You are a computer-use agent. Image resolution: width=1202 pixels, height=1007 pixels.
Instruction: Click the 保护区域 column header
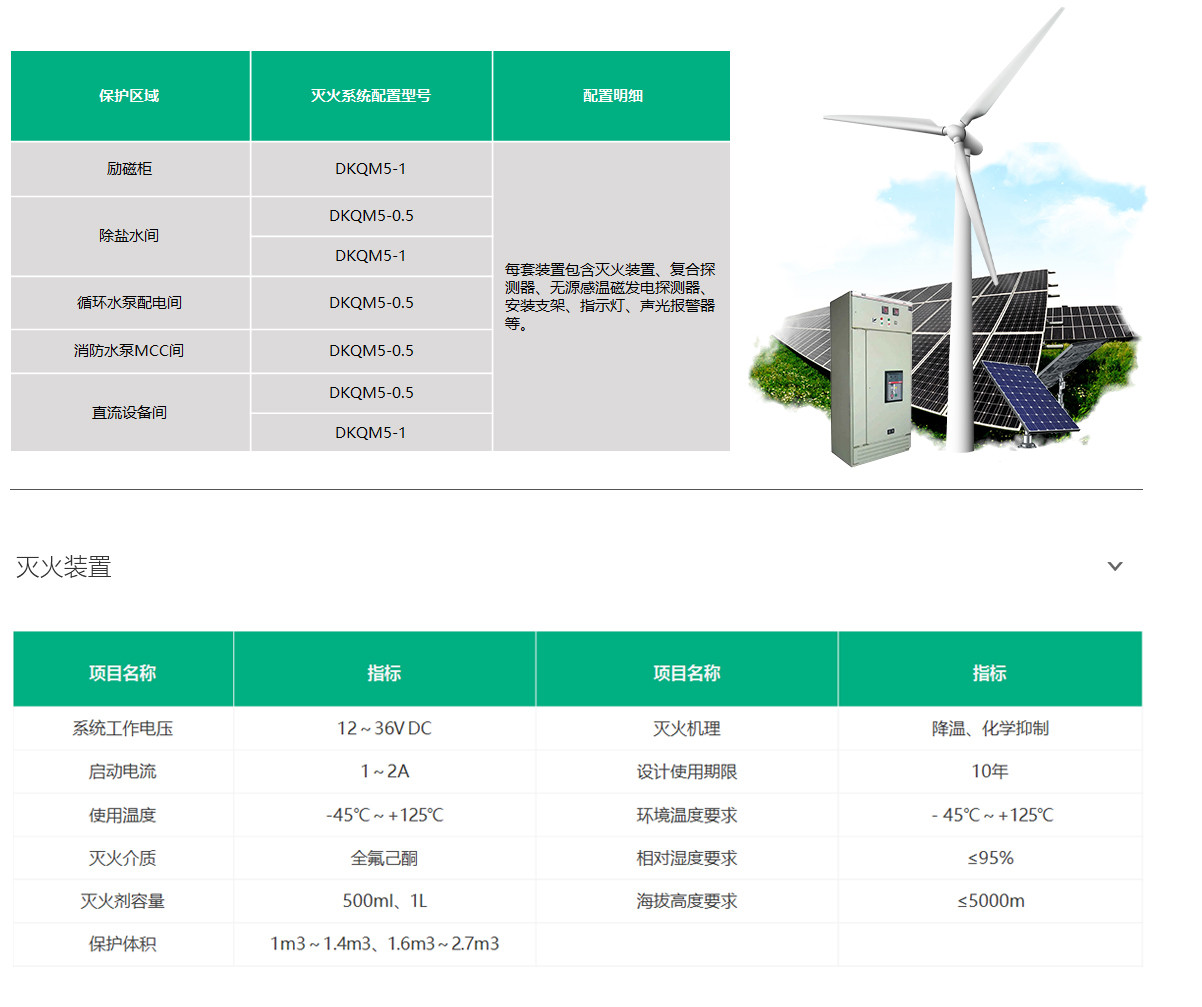click(129, 96)
